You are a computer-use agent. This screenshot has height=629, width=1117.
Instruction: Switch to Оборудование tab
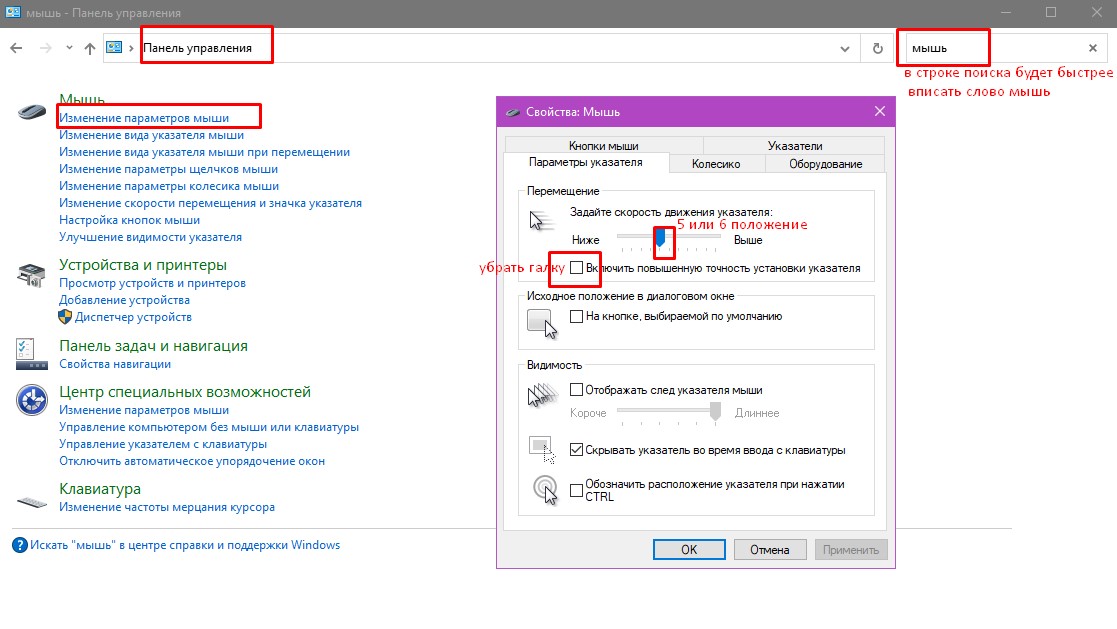pyautogui.click(x=825, y=164)
